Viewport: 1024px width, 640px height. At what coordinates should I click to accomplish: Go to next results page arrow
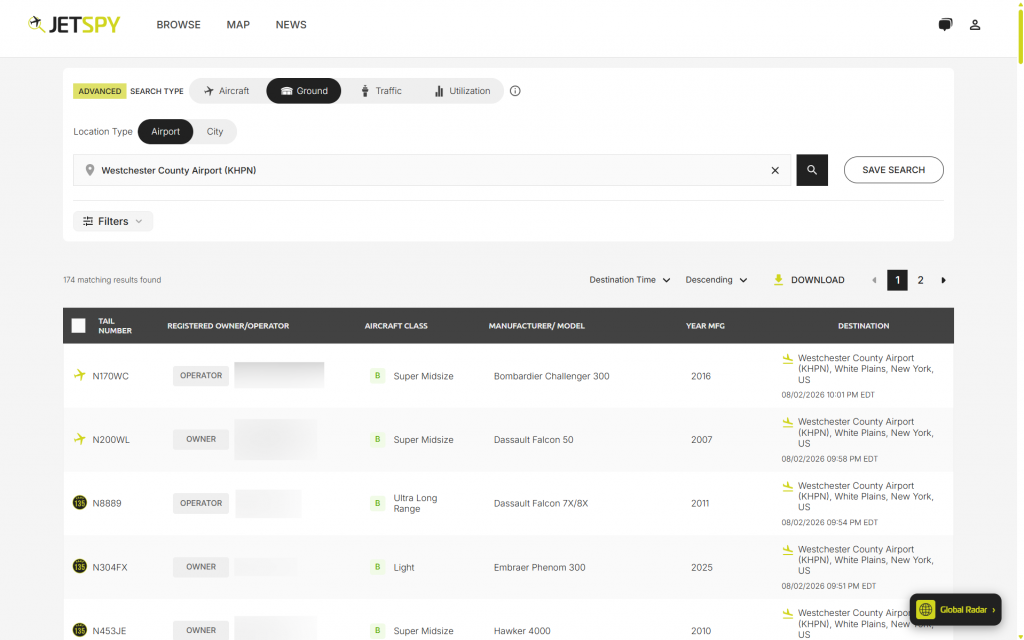coord(943,280)
